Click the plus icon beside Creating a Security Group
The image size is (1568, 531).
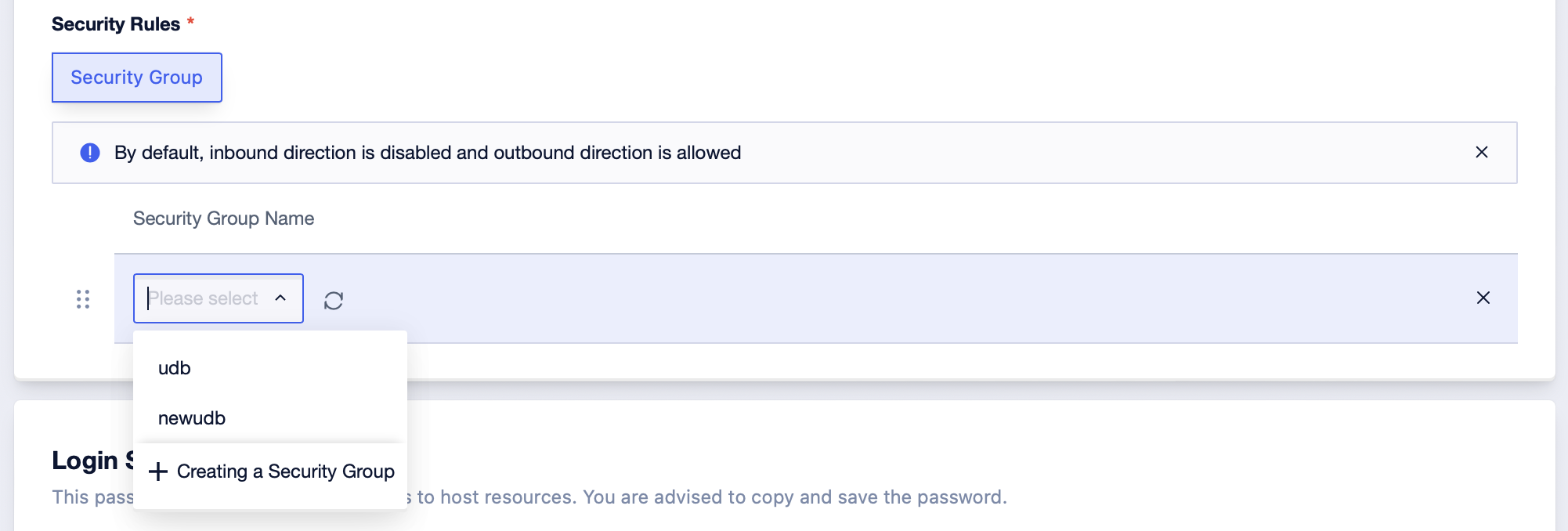point(158,471)
